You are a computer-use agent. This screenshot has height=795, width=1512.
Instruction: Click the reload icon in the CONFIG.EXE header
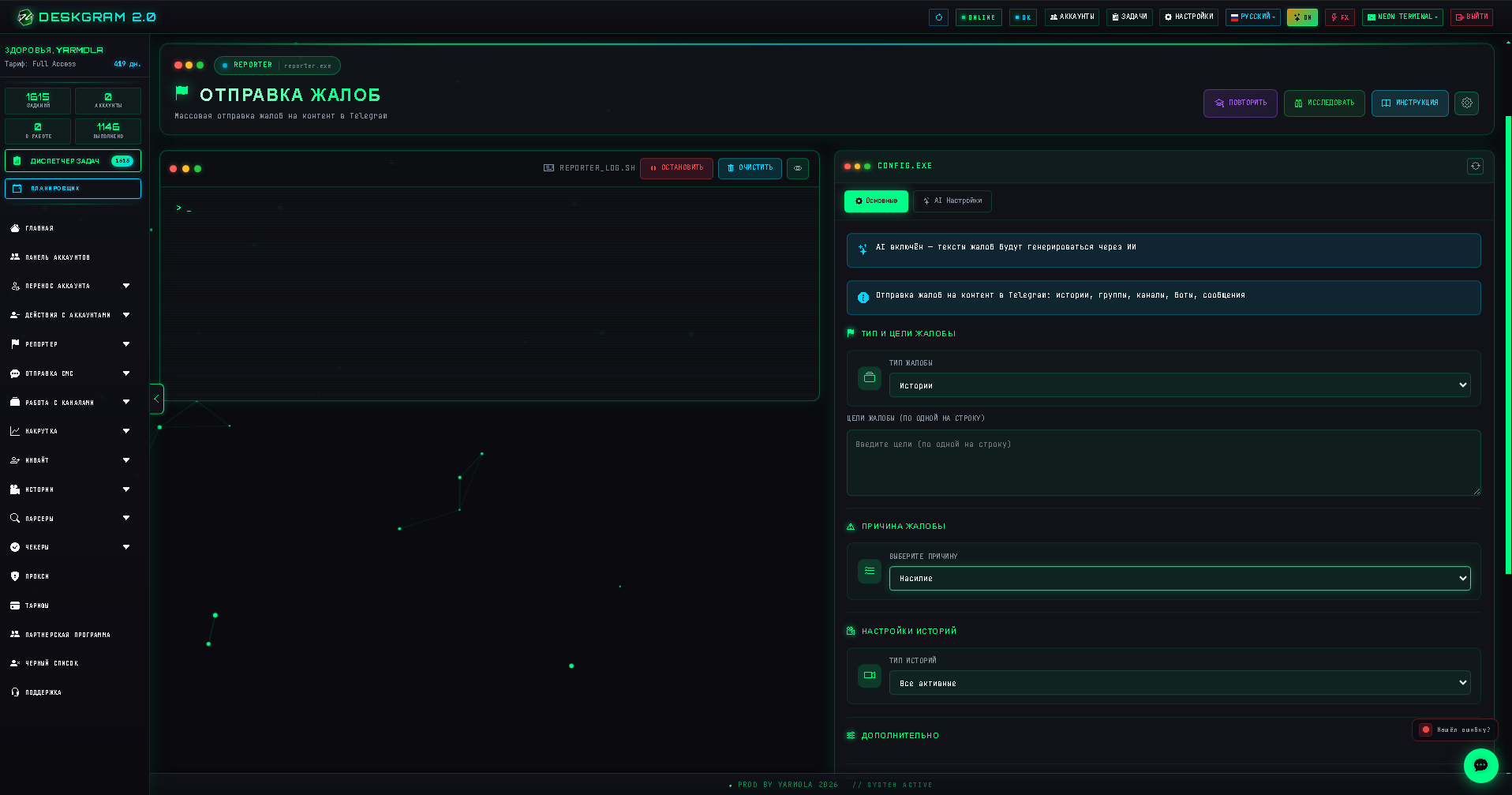point(1475,166)
